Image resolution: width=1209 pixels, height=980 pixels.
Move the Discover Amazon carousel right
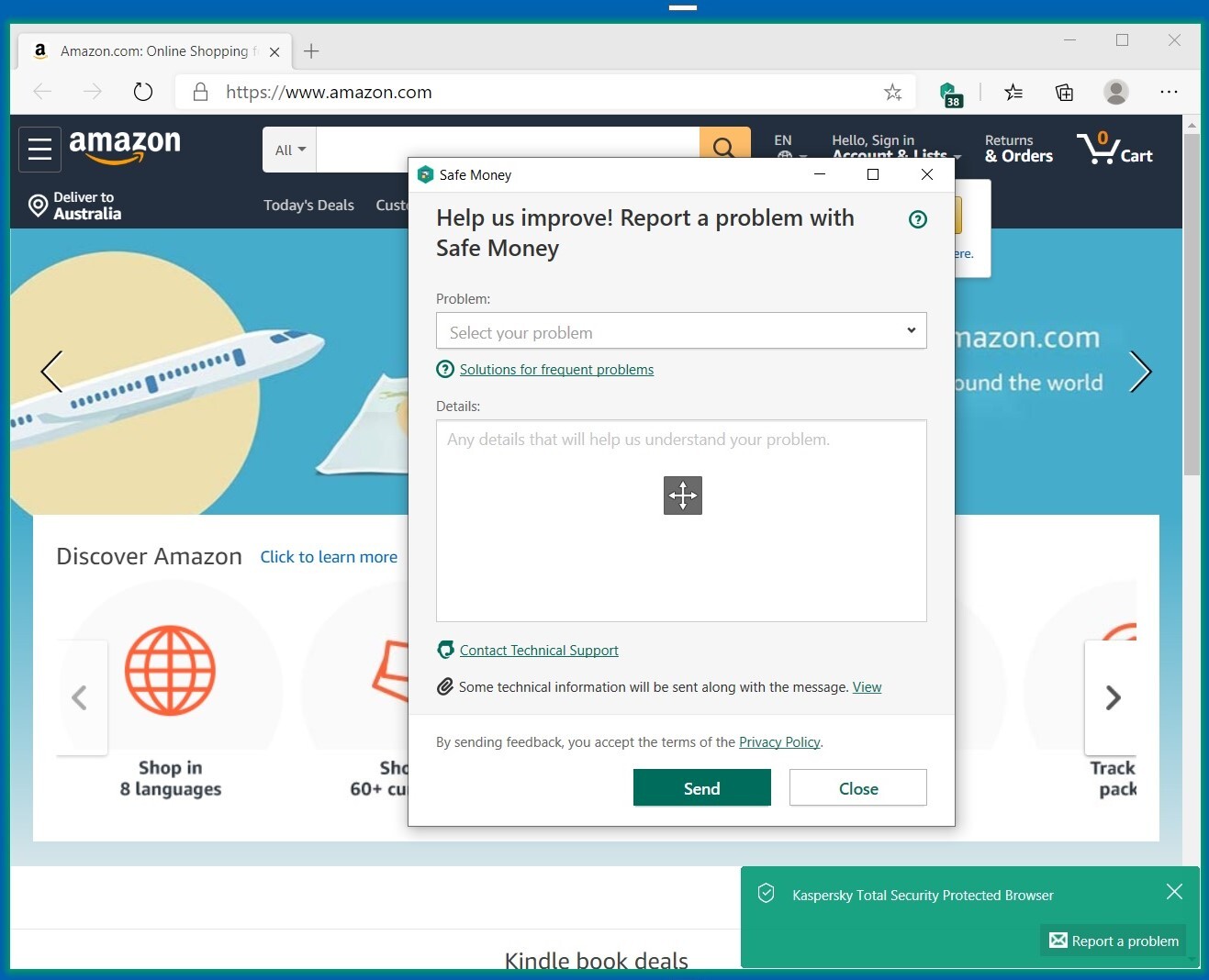coord(1113,697)
